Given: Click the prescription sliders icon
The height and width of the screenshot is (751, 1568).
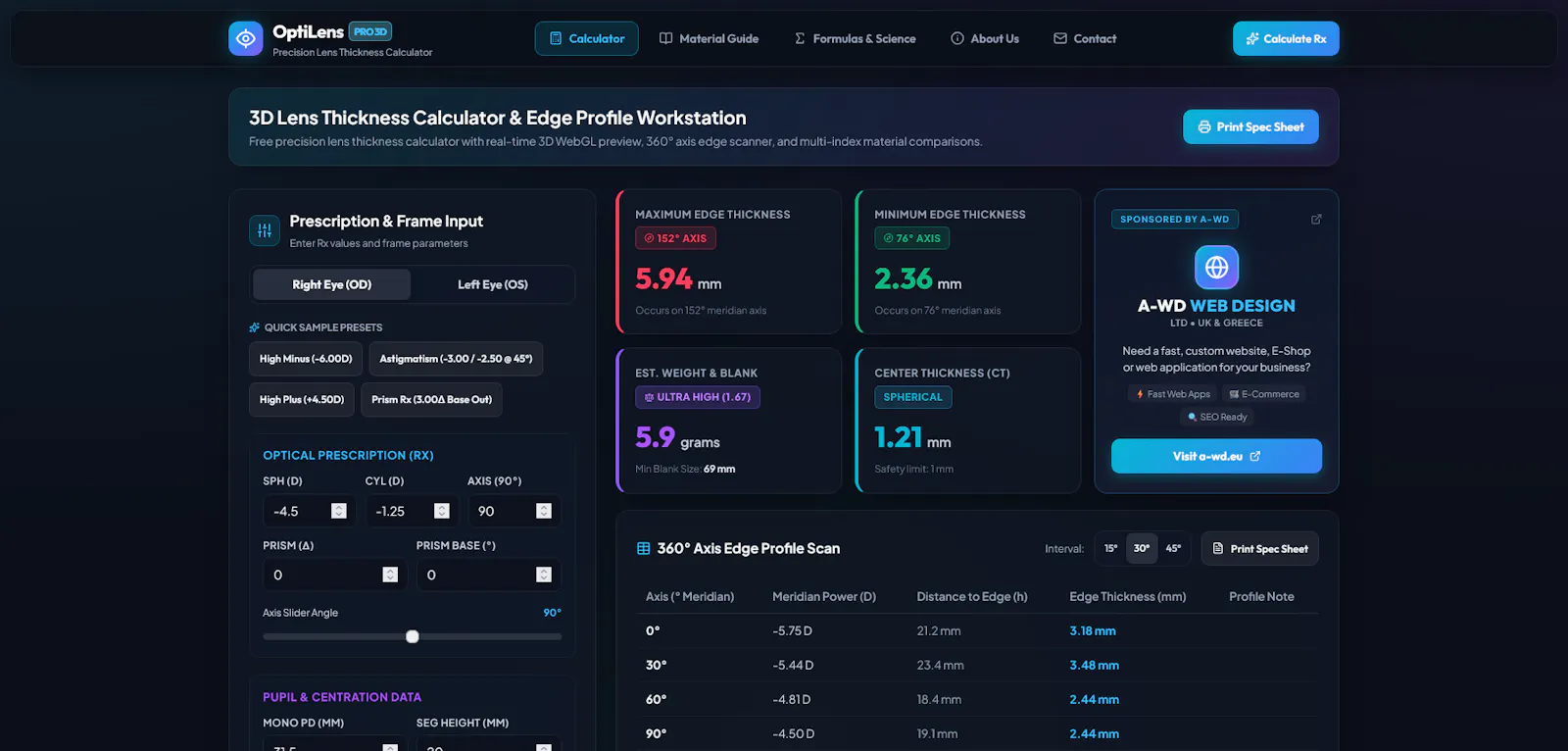Looking at the screenshot, I should [x=265, y=230].
